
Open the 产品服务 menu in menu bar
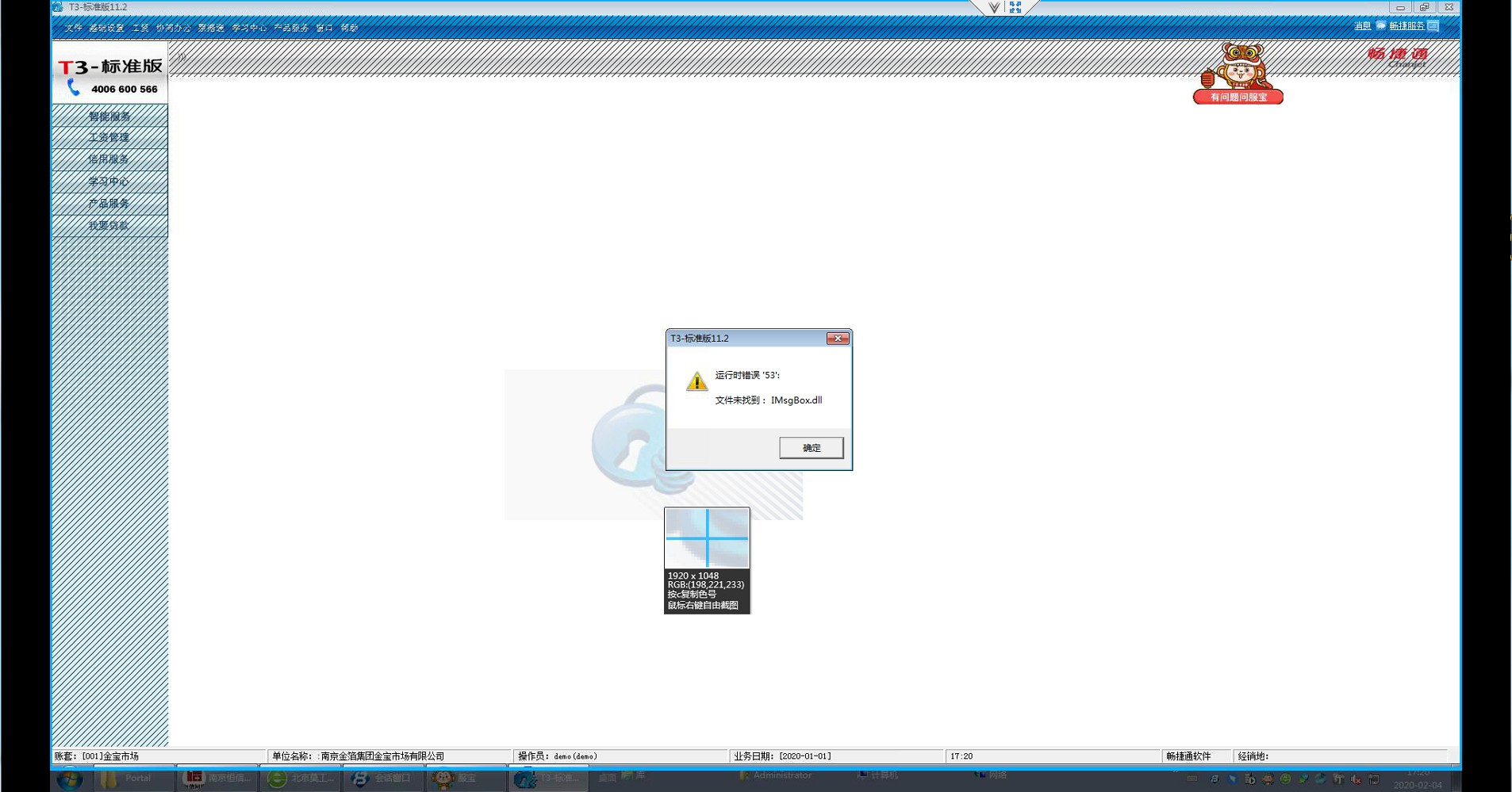click(x=291, y=28)
